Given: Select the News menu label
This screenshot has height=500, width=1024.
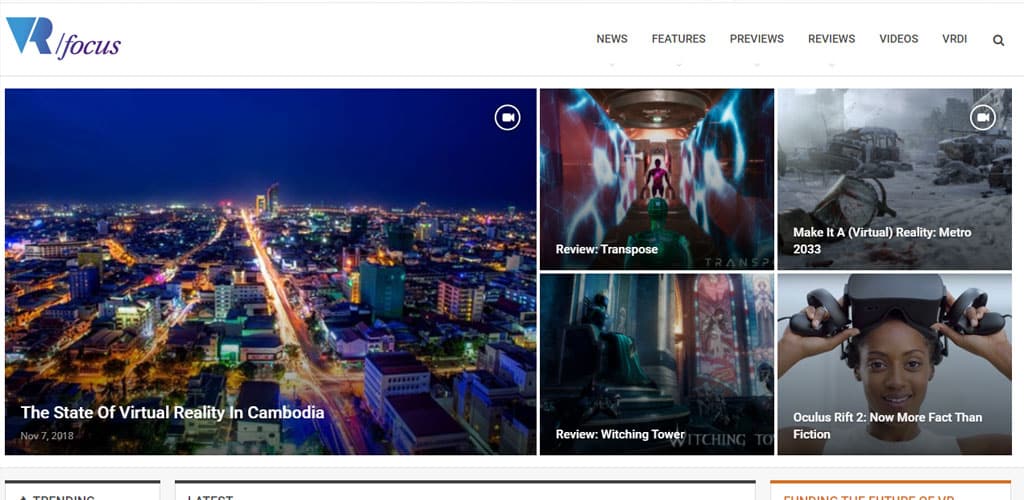Looking at the screenshot, I should coord(612,39).
